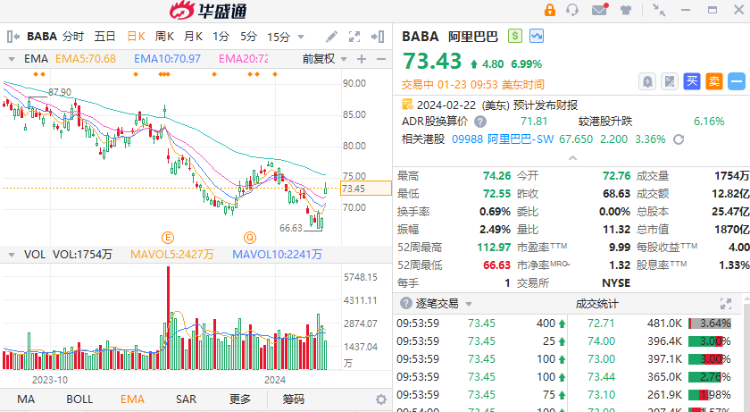The image size is (750, 412).
Task: Click the blue Buy button
Action: pyautogui.click(x=692, y=81)
